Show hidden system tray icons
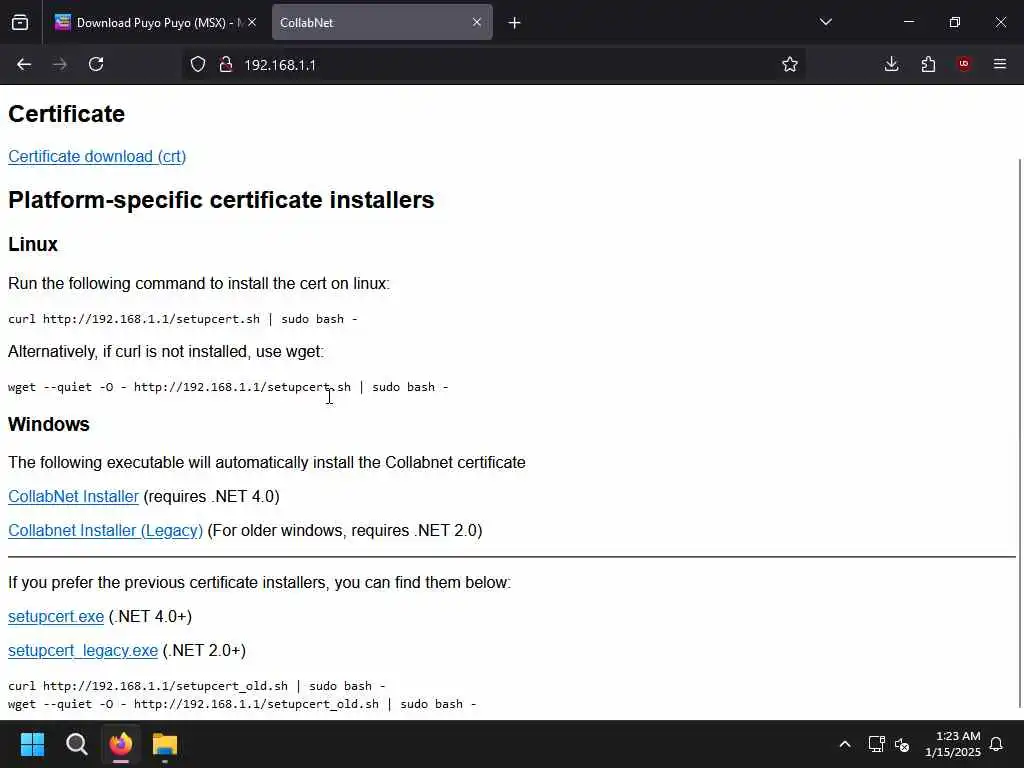Image resolution: width=1024 pixels, height=768 pixels. tap(844, 744)
